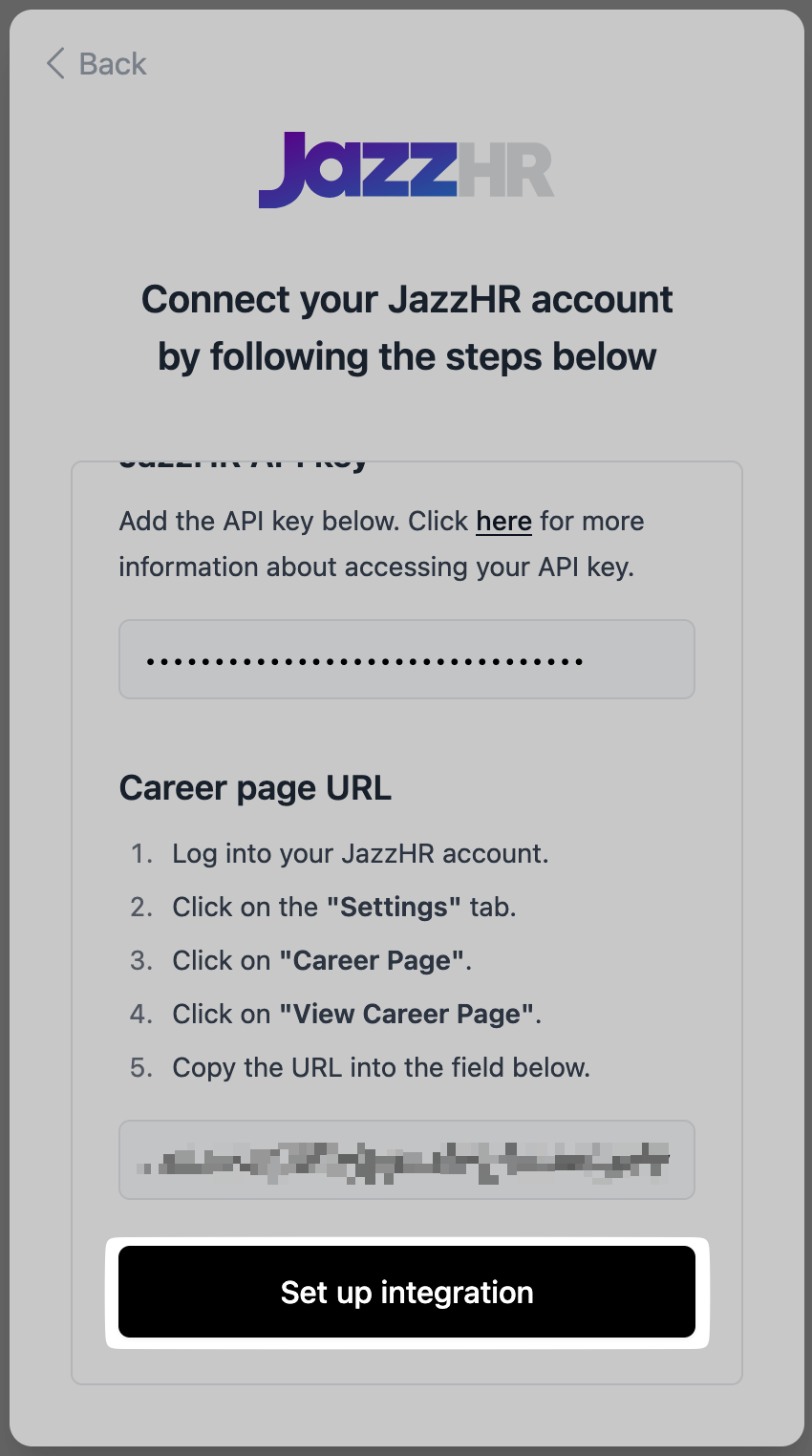Click step 5 "Copy the URL into the field"

[x=380, y=1067]
